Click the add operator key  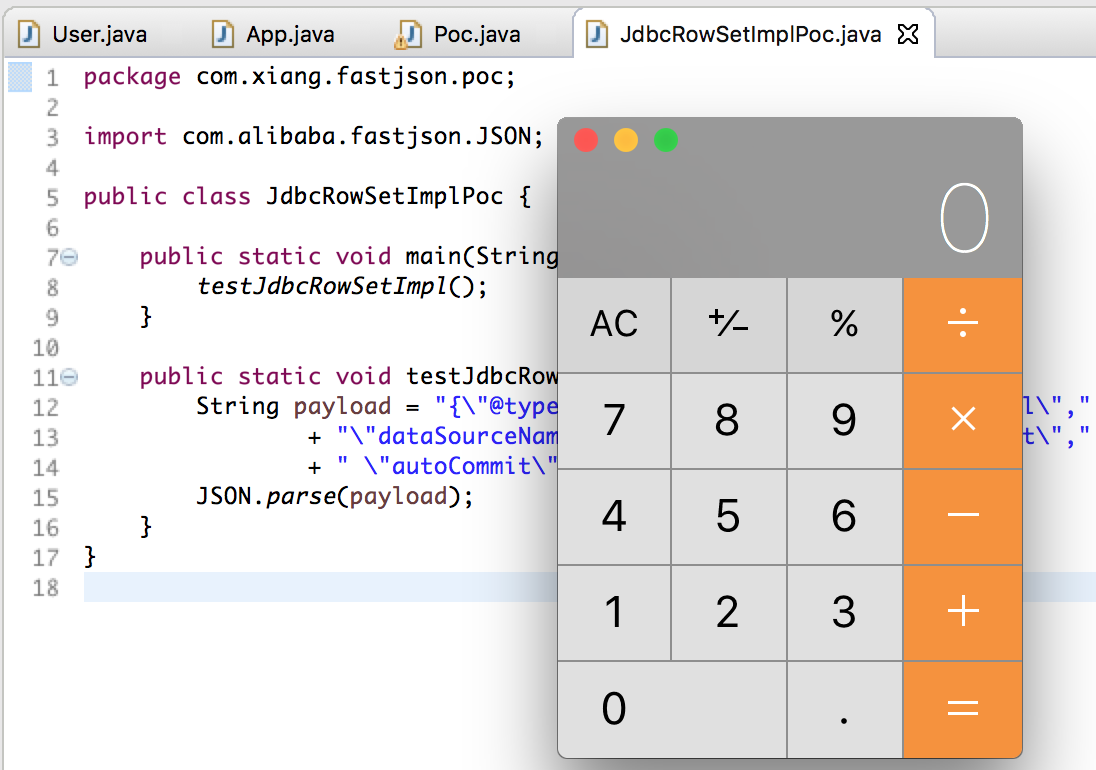[x=962, y=612]
